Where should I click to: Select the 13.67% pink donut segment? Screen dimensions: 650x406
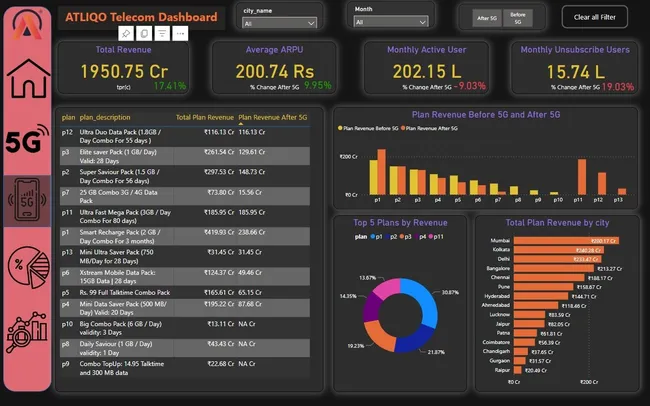[x=387, y=287]
